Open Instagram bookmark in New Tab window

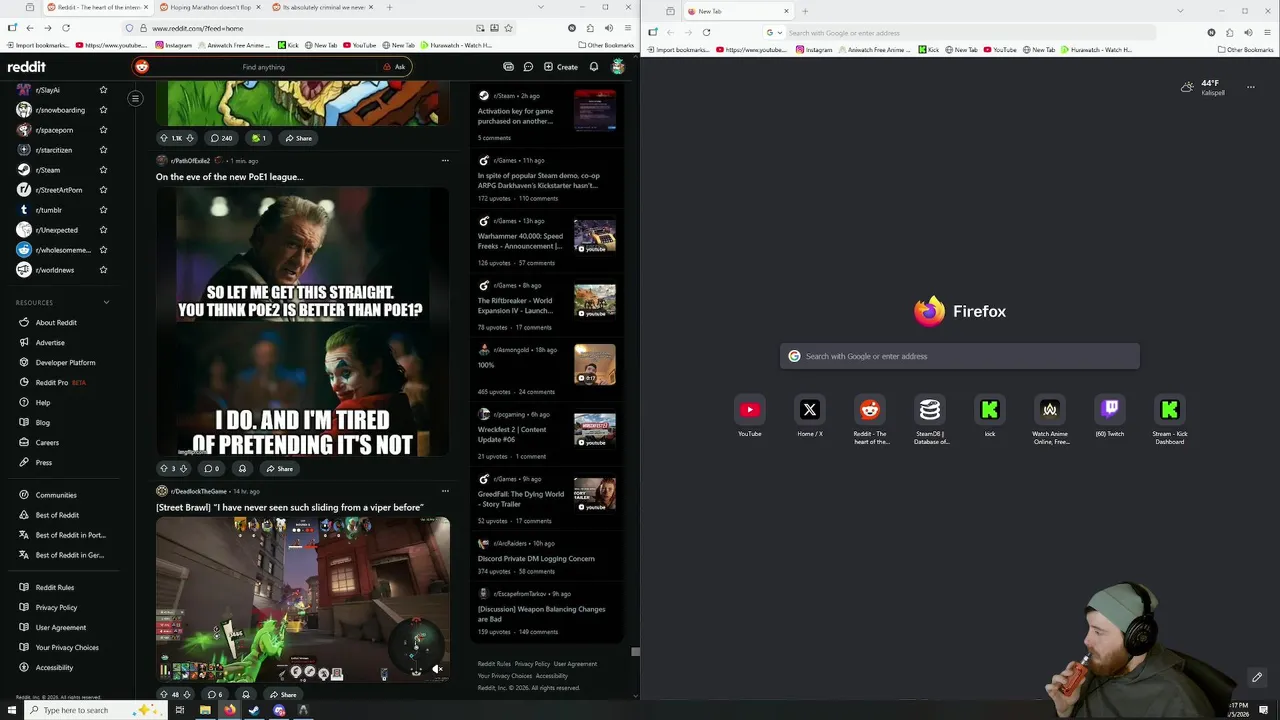815,50
